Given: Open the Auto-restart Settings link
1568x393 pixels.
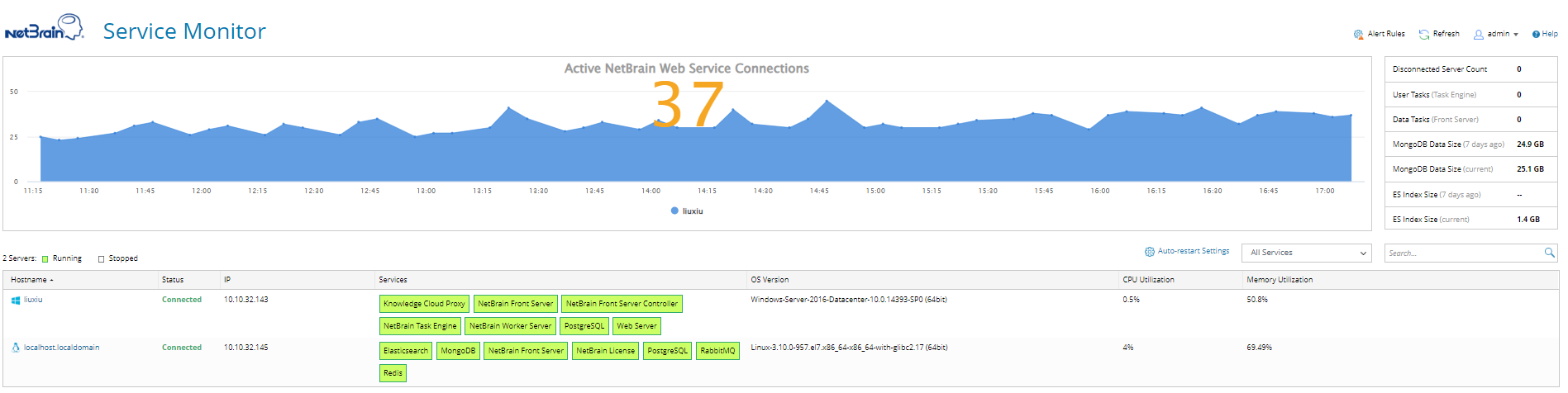Looking at the screenshot, I should (x=1193, y=251).
